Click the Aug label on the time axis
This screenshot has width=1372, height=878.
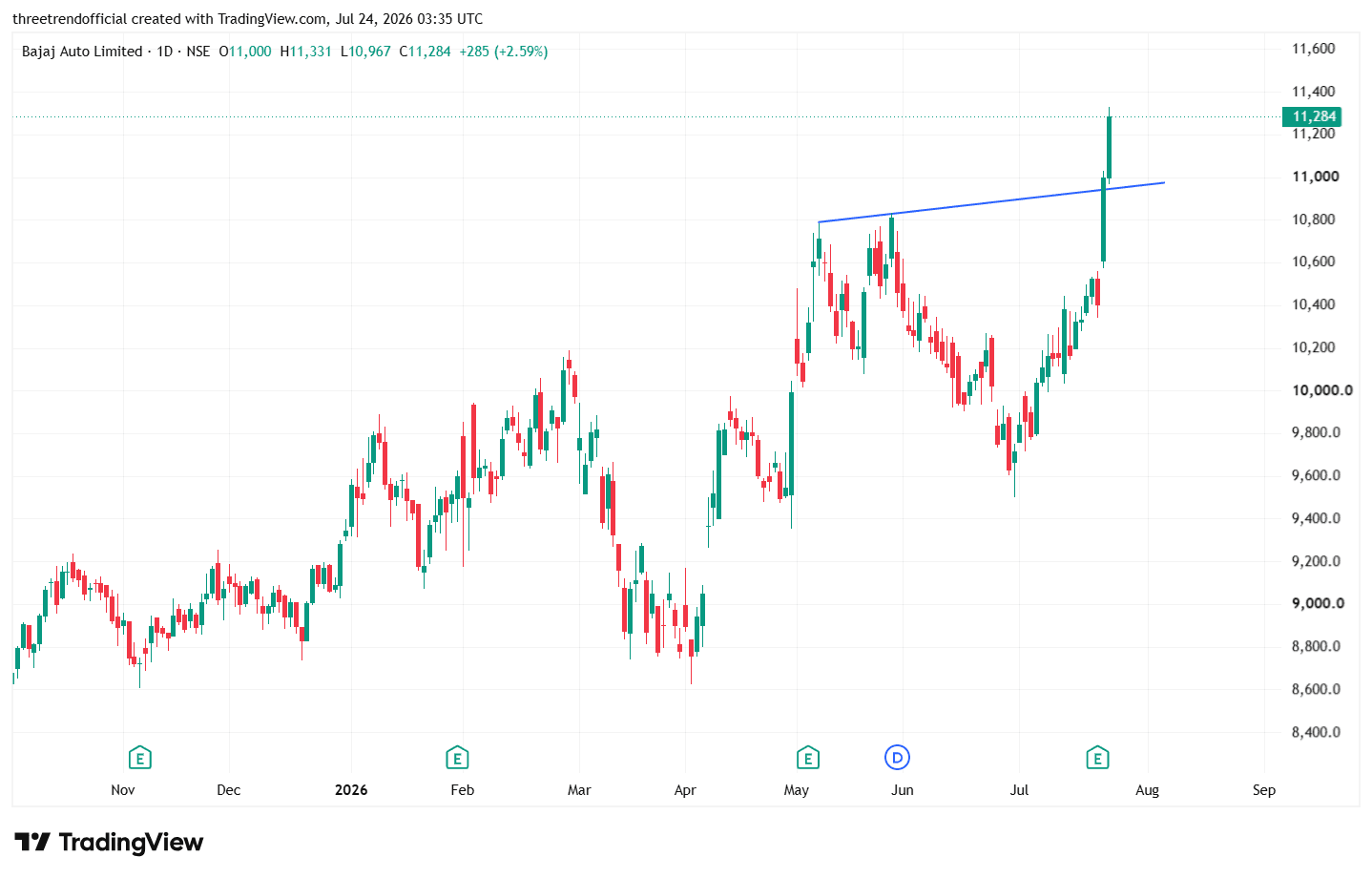pos(1148,790)
